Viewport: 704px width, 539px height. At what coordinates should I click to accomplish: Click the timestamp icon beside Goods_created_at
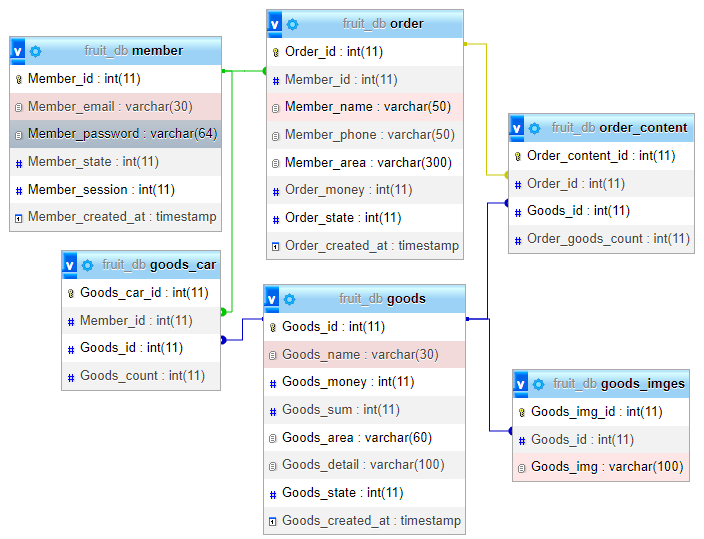[273, 521]
